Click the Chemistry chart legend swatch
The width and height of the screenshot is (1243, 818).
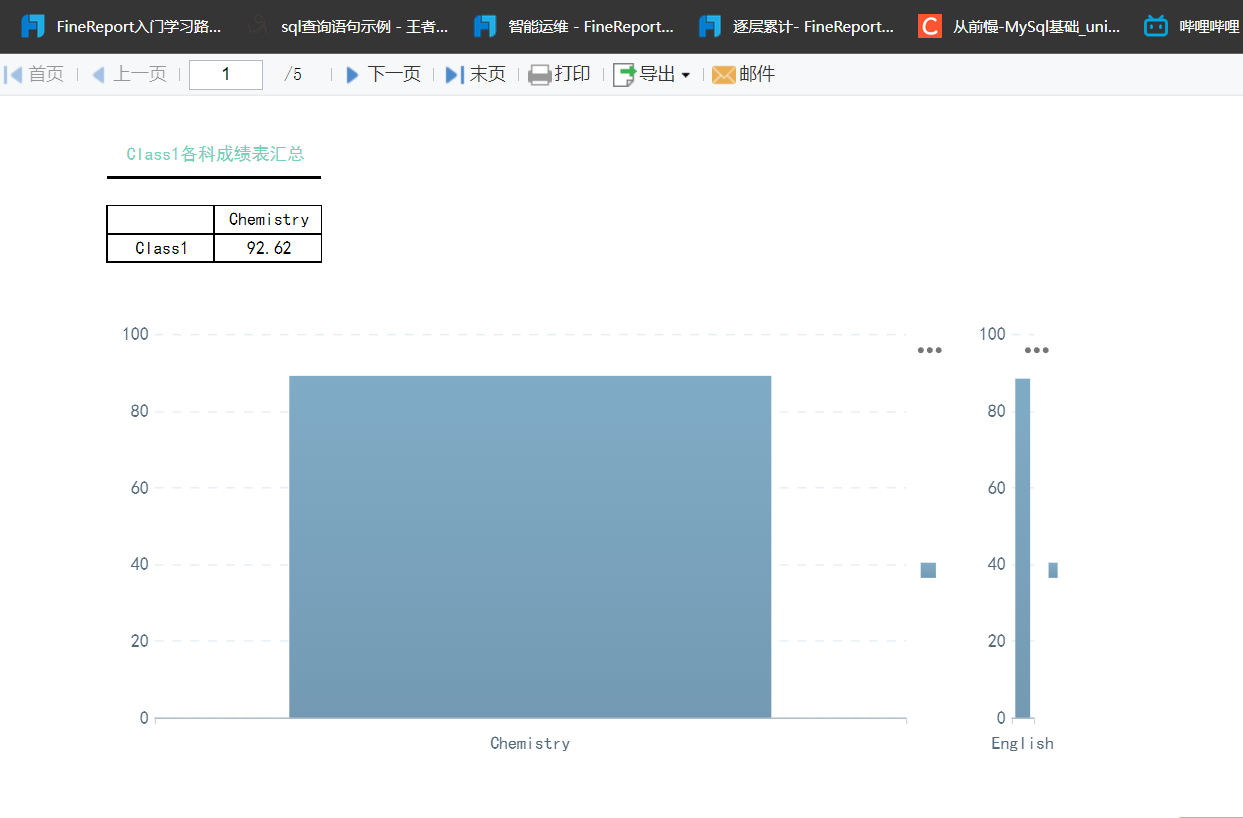tap(928, 570)
